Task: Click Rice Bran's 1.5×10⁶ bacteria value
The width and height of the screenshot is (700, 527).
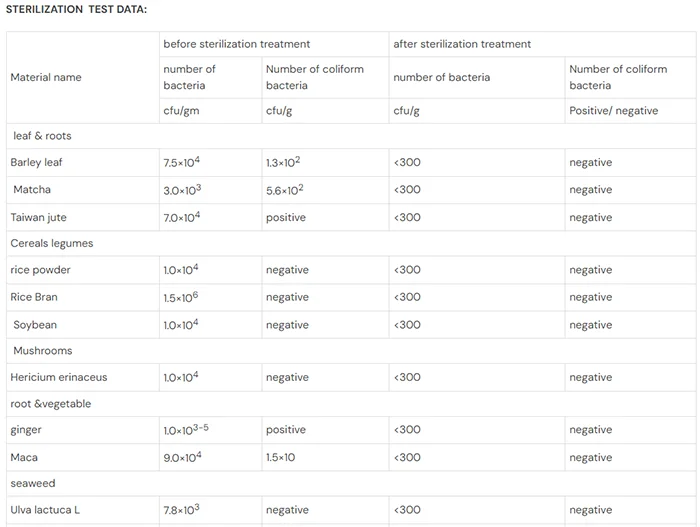Action: click(181, 297)
